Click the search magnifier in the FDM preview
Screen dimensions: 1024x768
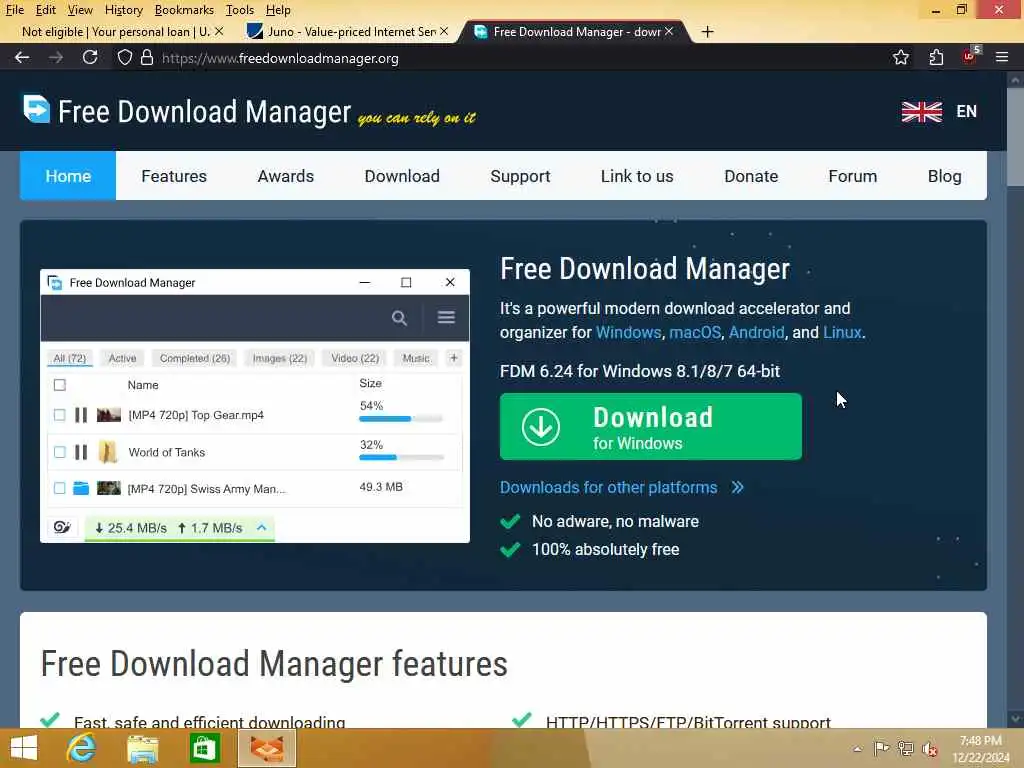[x=399, y=318]
